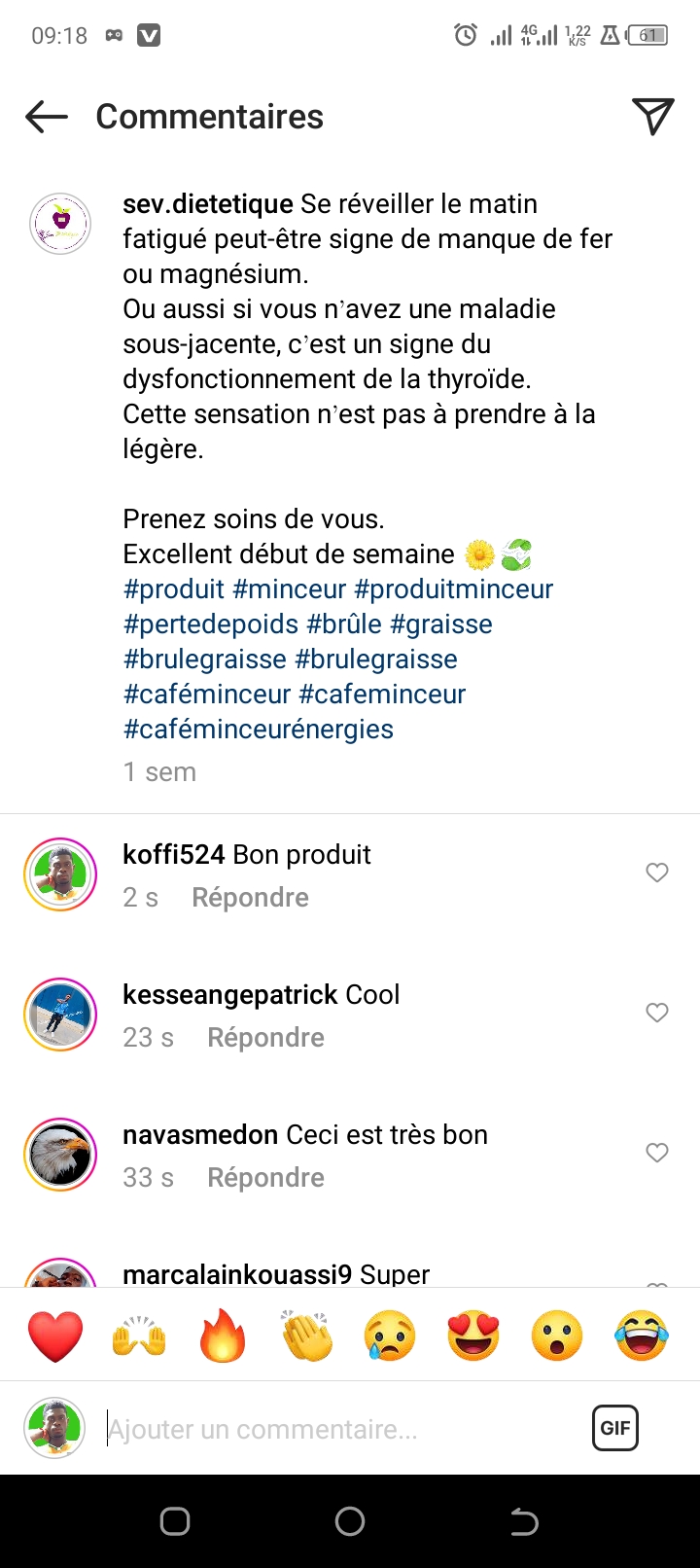Open the GIF picker

click(614, 1428)
